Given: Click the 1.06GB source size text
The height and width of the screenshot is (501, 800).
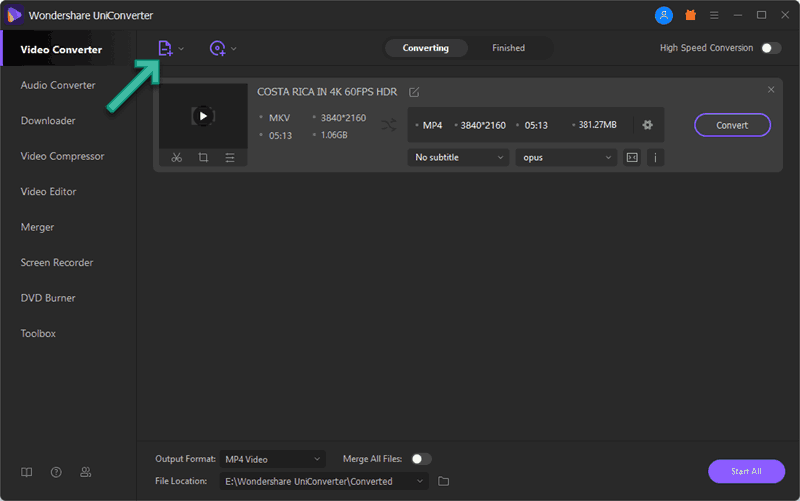Looking at the screenshot, I should [334, 135].
